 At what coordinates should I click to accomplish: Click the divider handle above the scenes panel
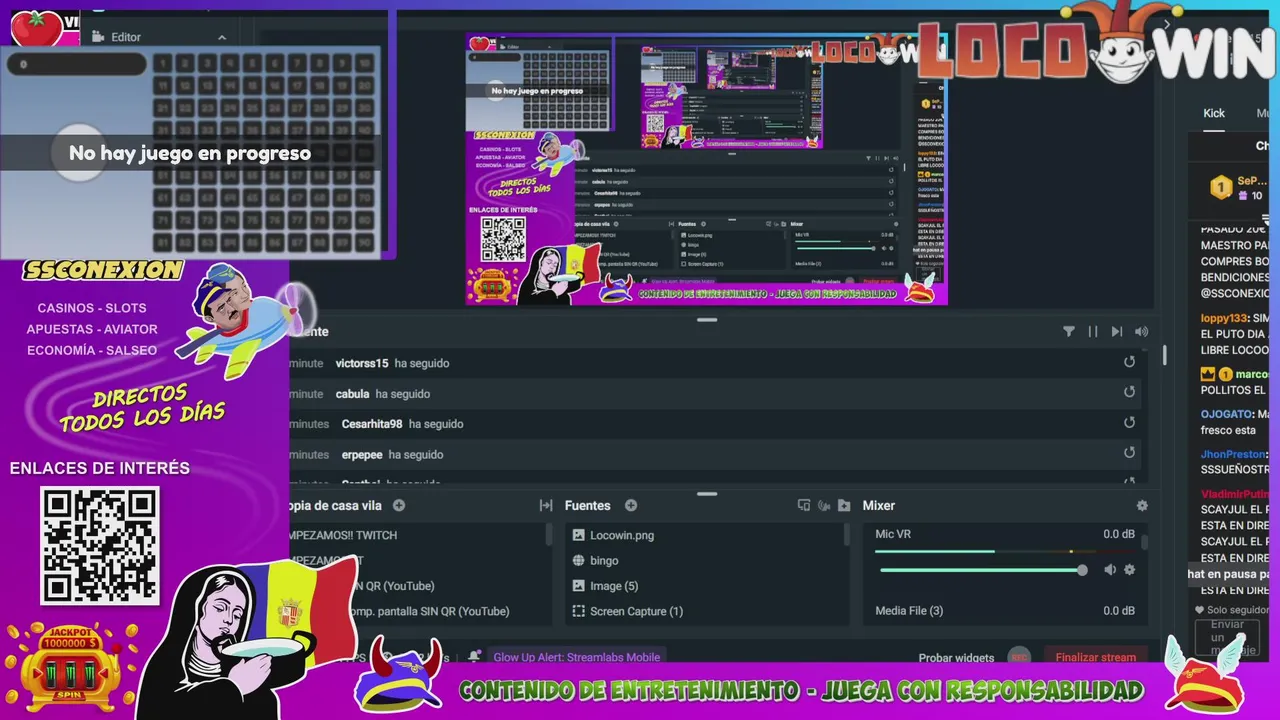point(707,494)
